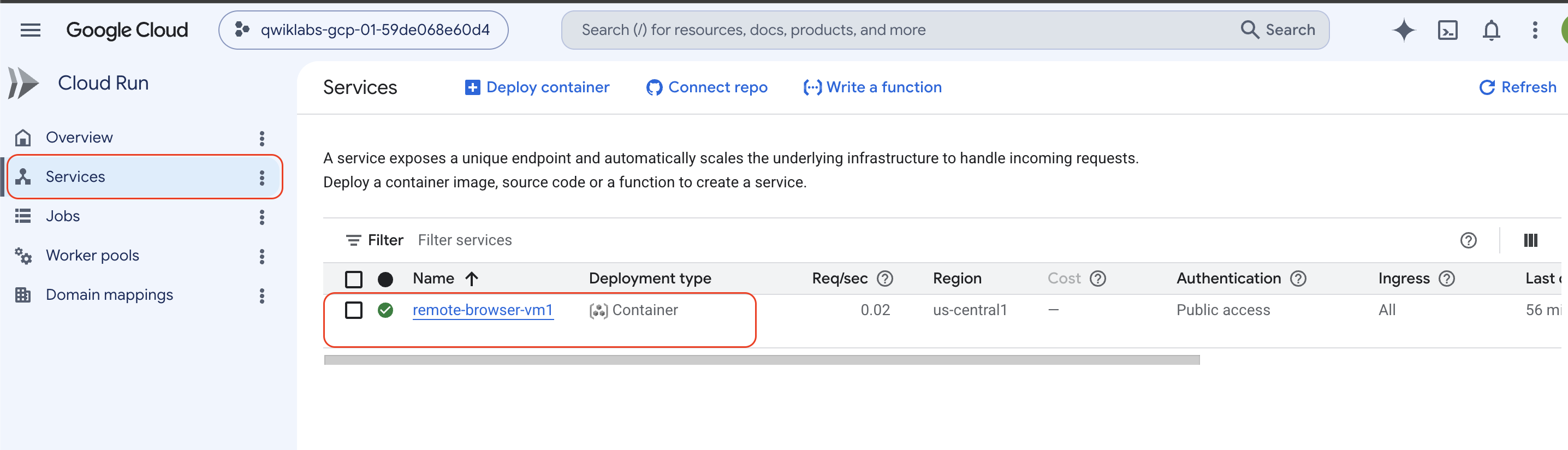
Task: Open the remote-browser-vm1 service link
Action: point(483,311)
